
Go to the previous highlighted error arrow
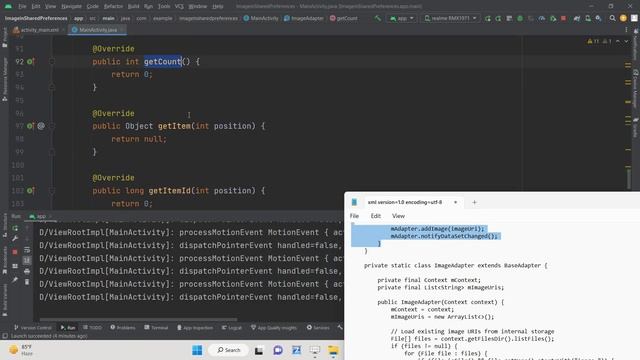tap(618, 41)
